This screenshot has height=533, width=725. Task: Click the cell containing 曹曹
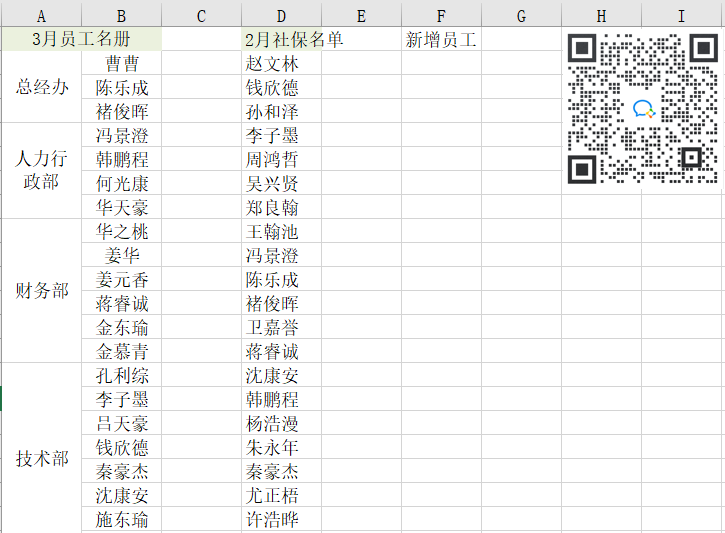click(121, 64)
